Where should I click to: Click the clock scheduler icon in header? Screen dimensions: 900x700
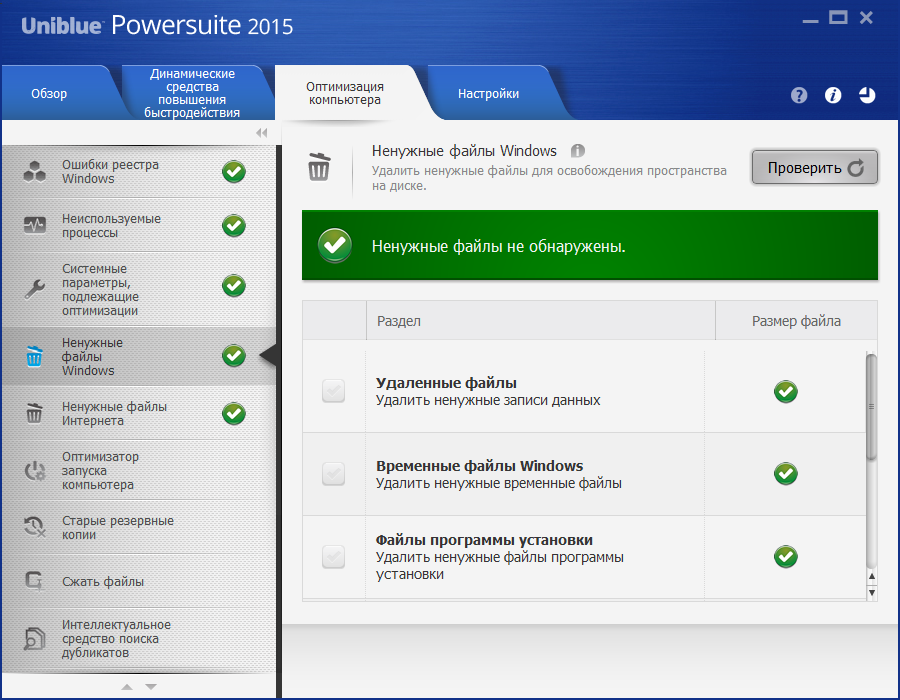pyautogui.click(x=866, y=95)
